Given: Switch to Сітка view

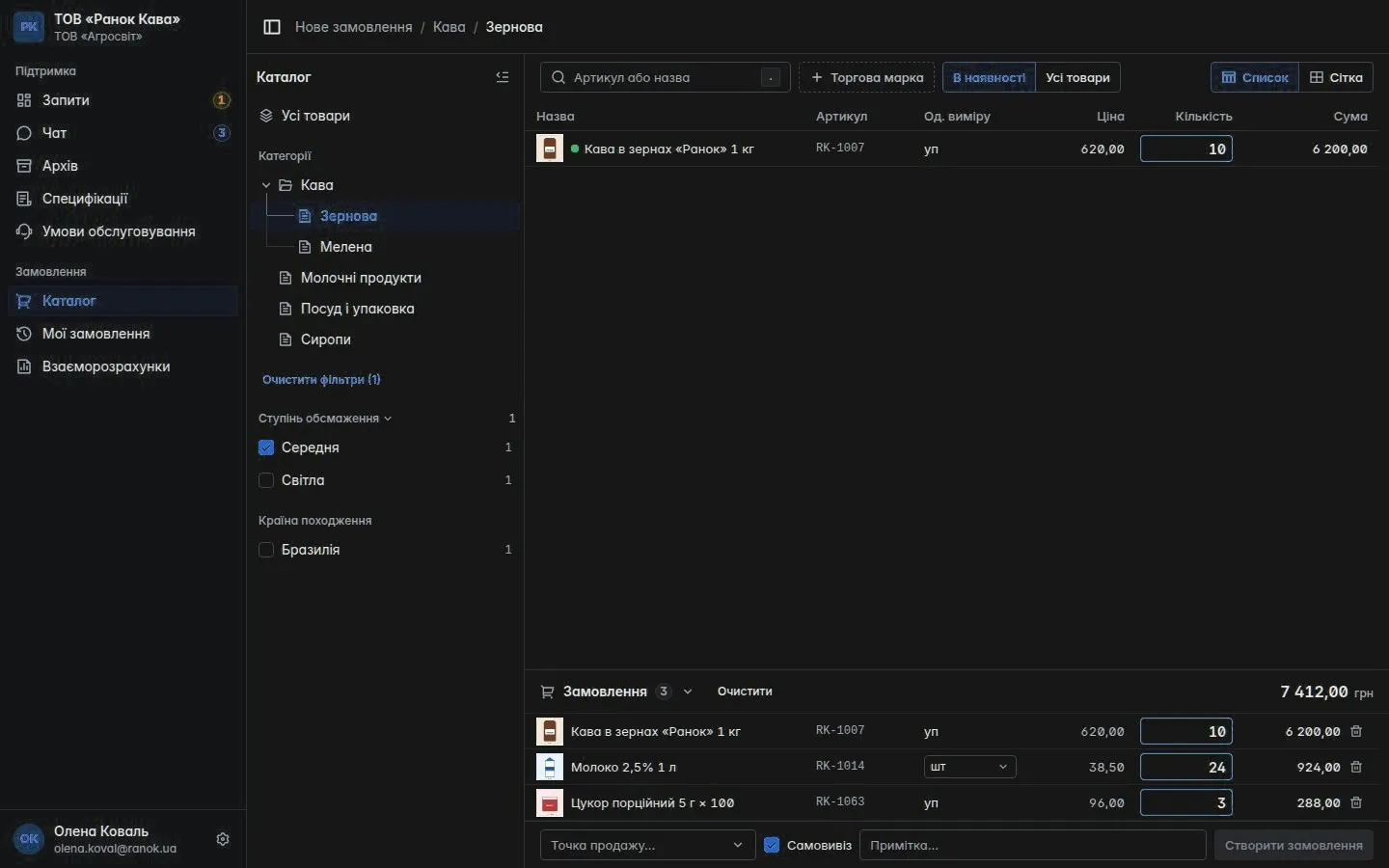Looking at the screenshot, I should 1336,77.
